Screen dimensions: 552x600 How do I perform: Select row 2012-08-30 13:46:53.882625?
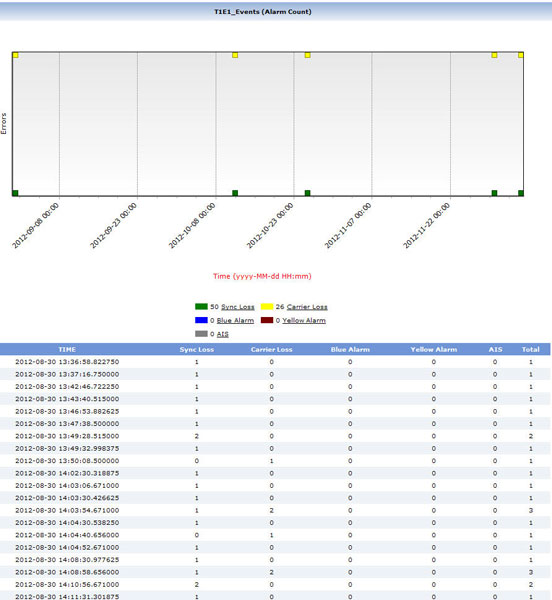[x=275, y=411]
